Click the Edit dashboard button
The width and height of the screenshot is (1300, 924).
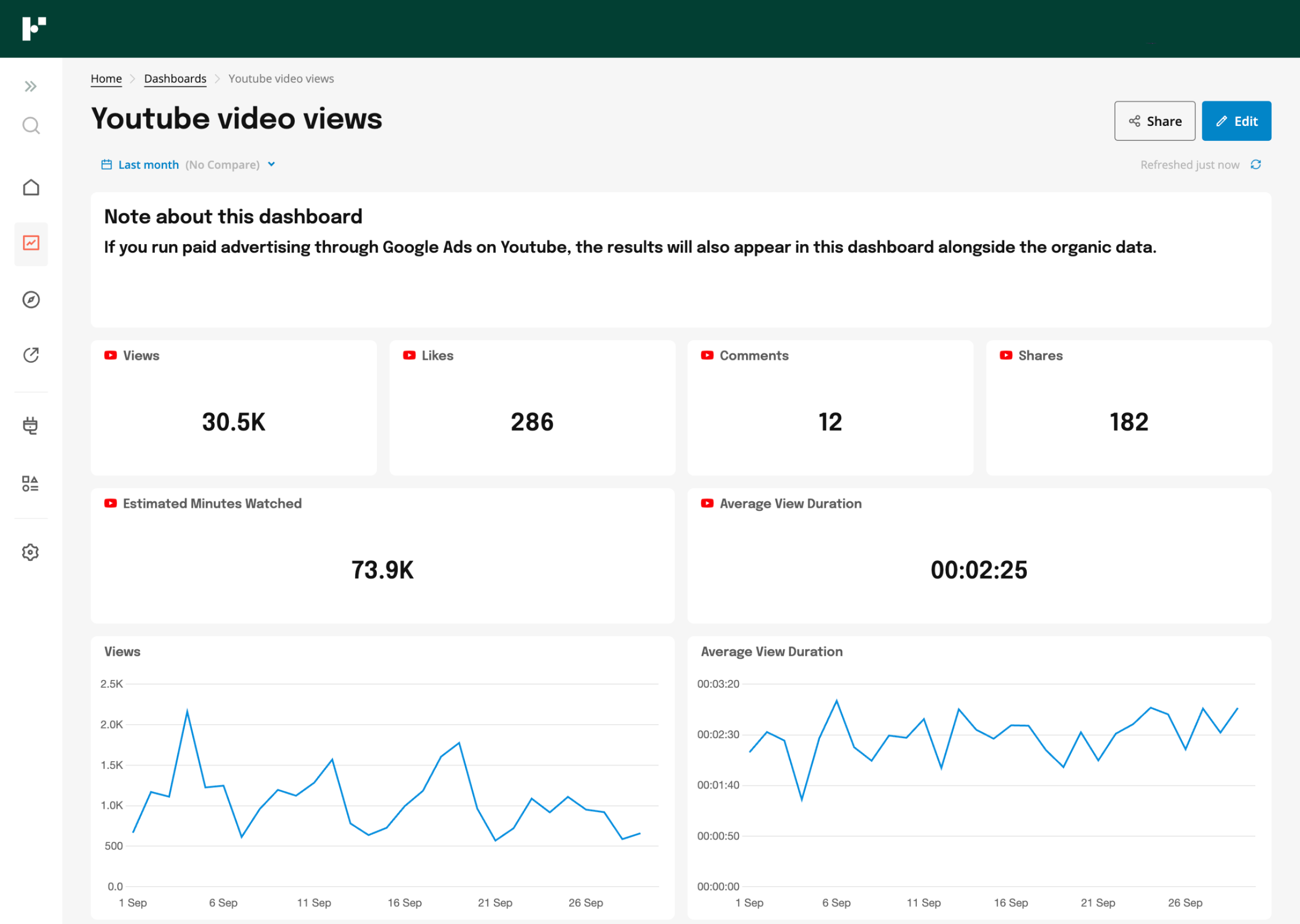click(1236, 120)
